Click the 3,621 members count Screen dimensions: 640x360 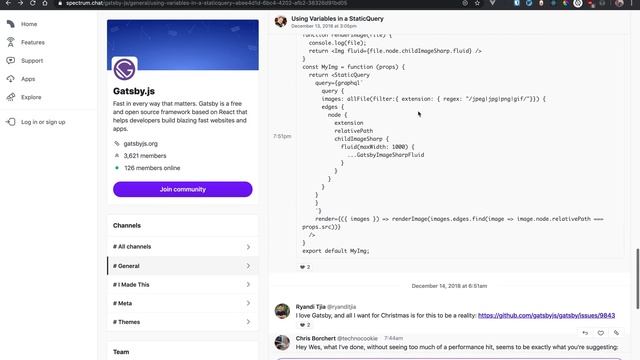pyautogui.click(x=145, y=156)
